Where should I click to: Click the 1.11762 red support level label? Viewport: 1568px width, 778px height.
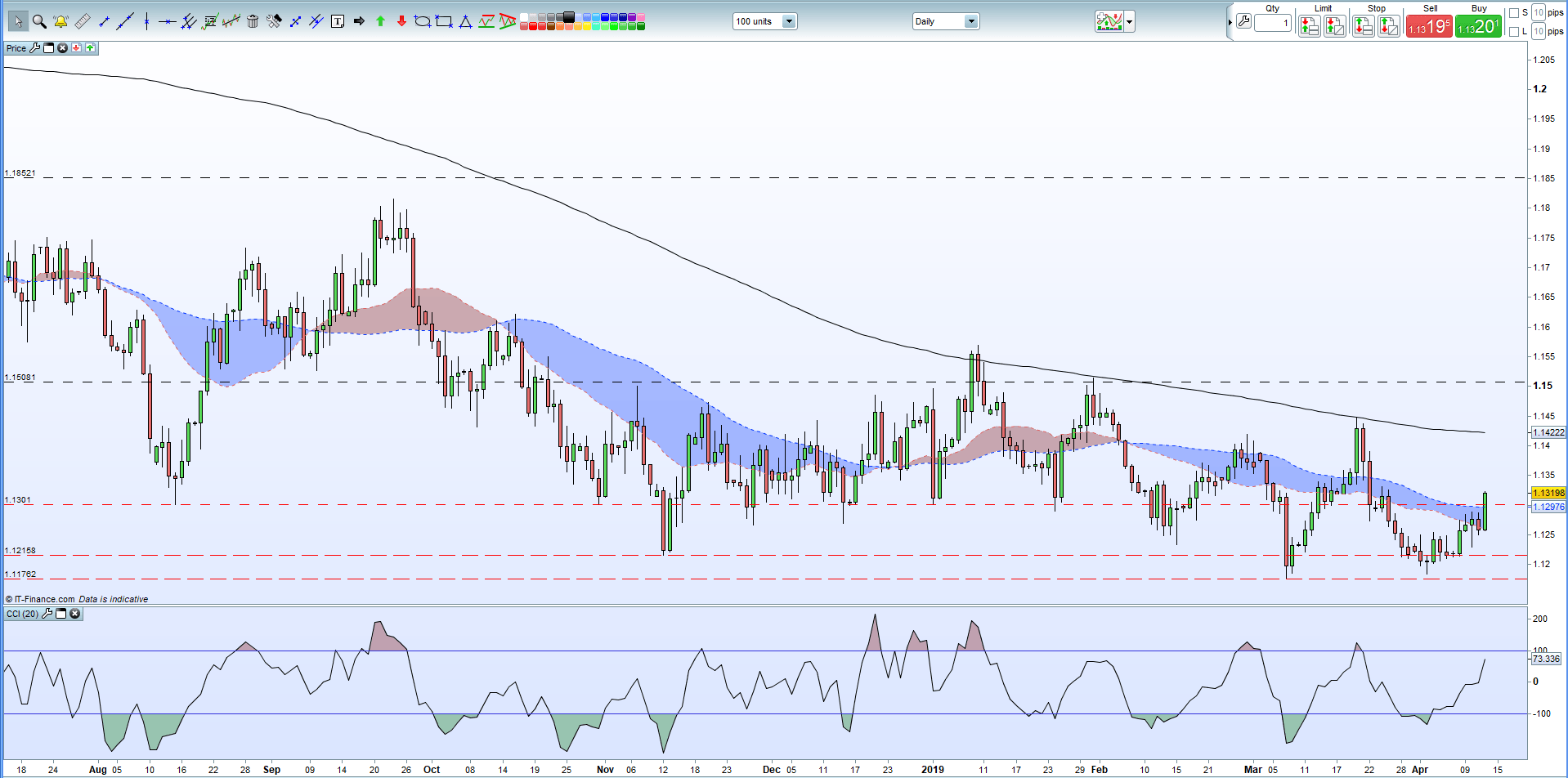[20, 575]
